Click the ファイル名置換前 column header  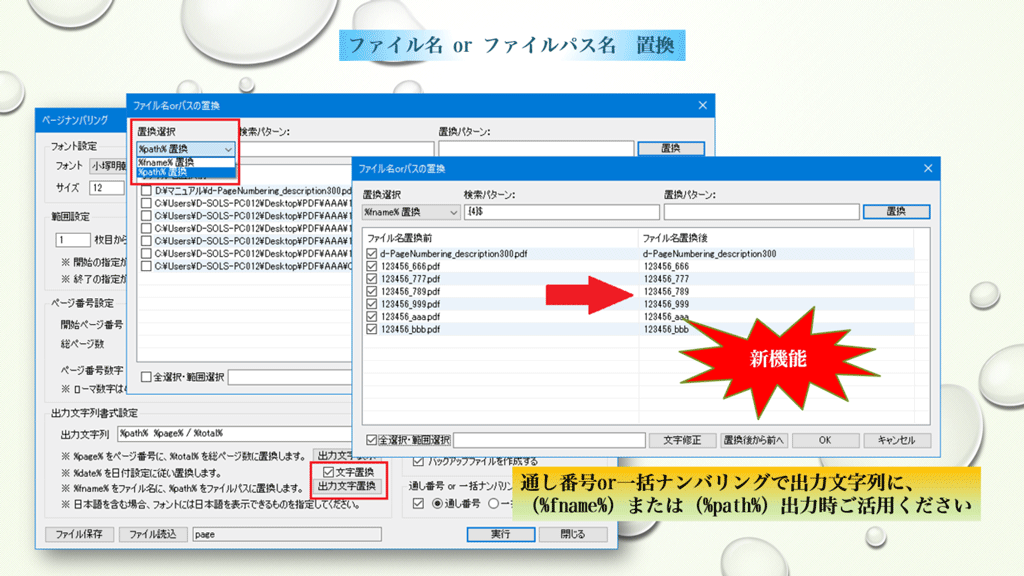[500, 238]
